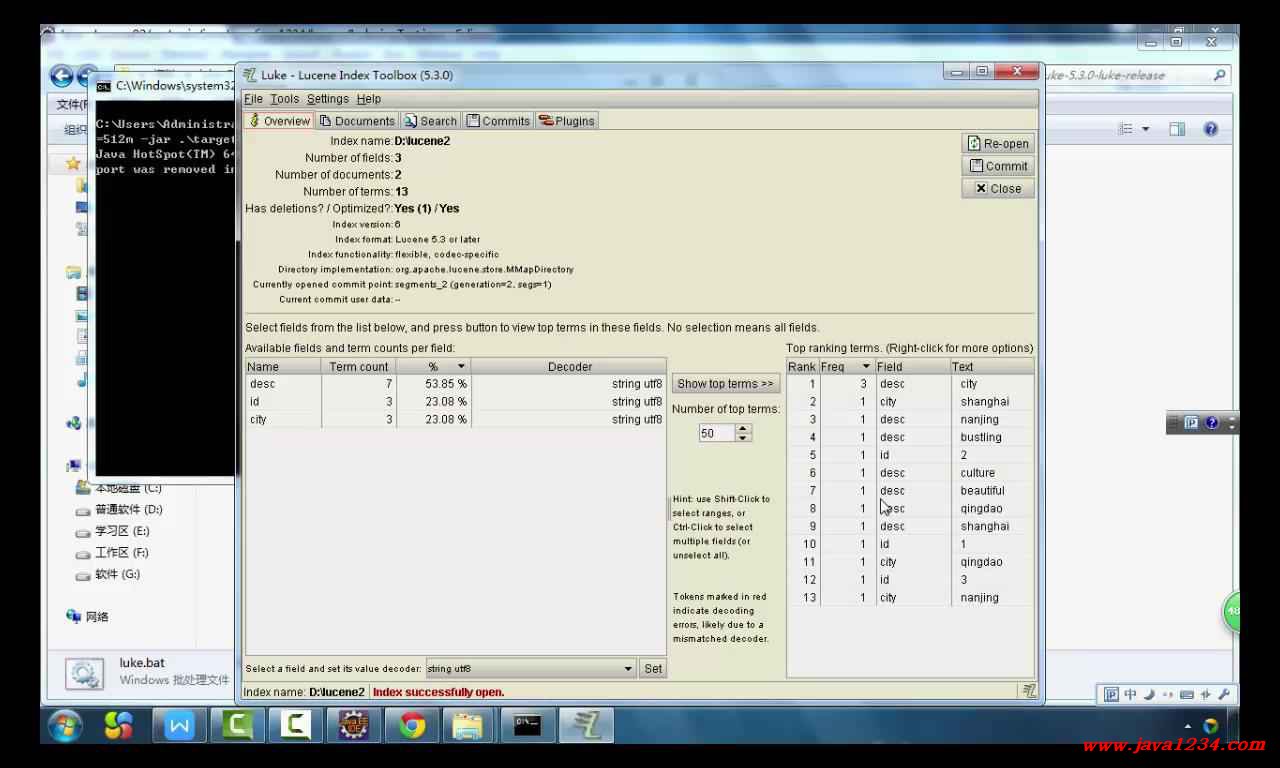Switch to the Commits tab
This screenshot has width=1280, height=768.
[x=499, y=121]
